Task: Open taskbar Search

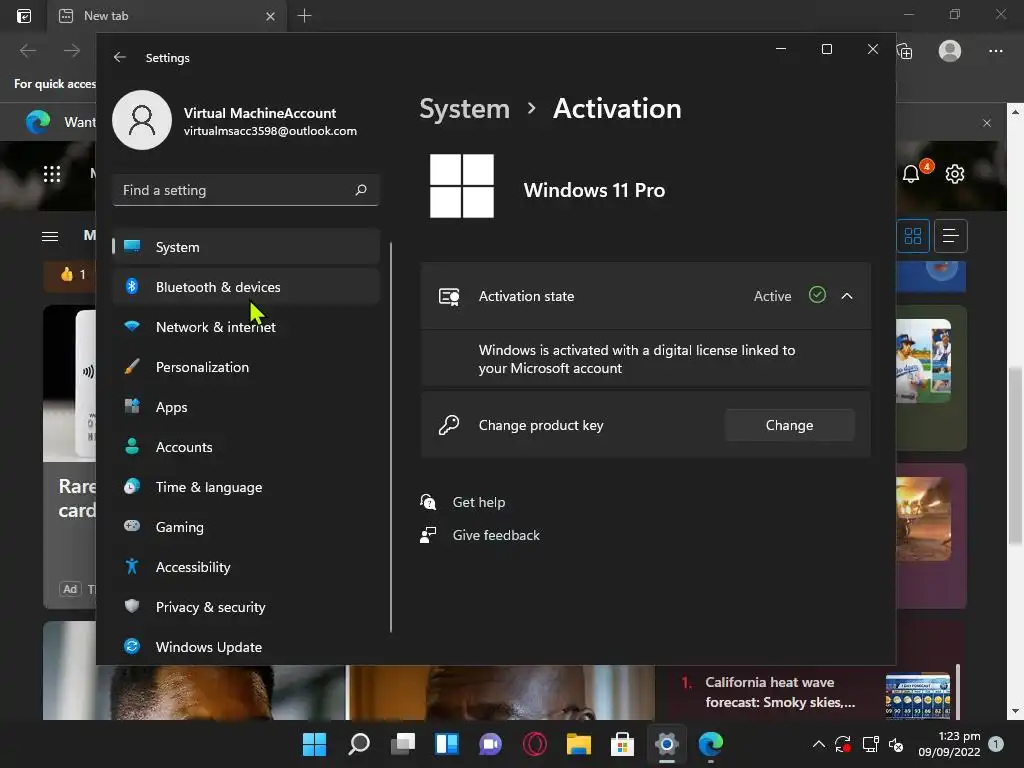Action: click(x=359, y=744)
